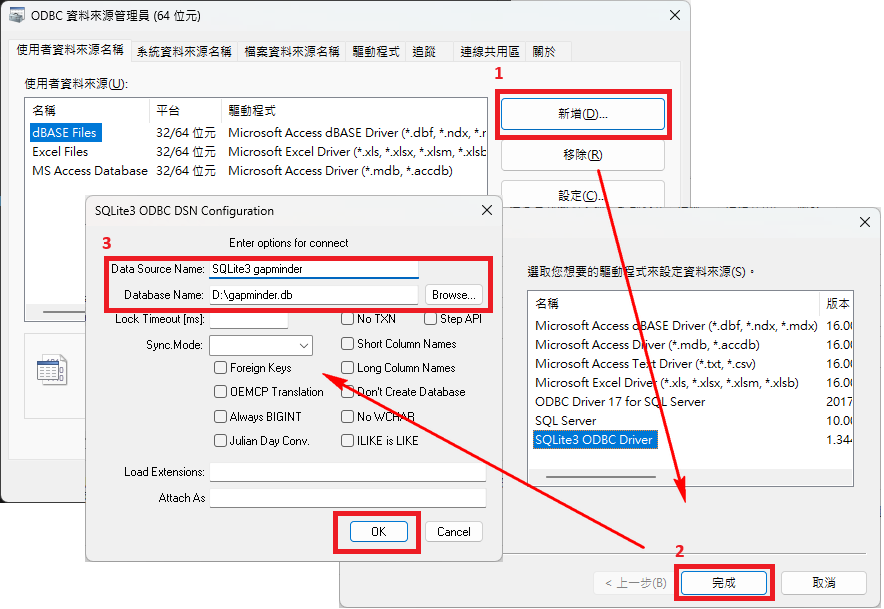
Task: Toggle Long Column Names option
Action: (347, 368)
